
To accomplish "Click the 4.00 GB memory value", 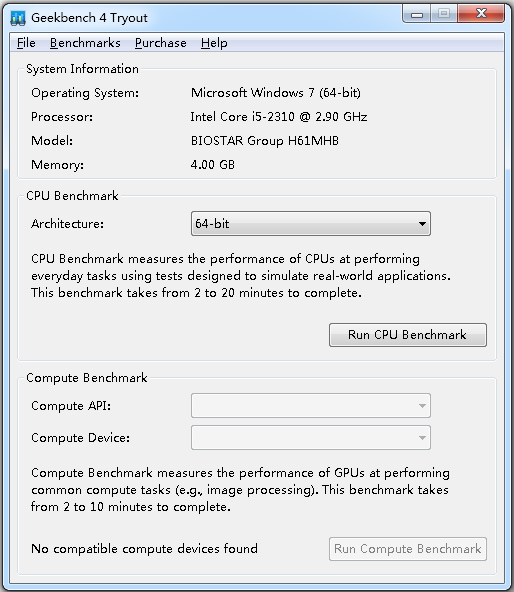I will 213,165.
